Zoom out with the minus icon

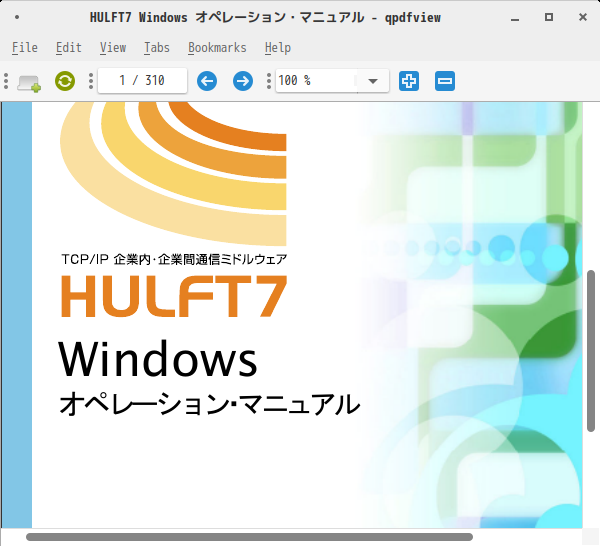pyautogui.click(x=445, y=81)
